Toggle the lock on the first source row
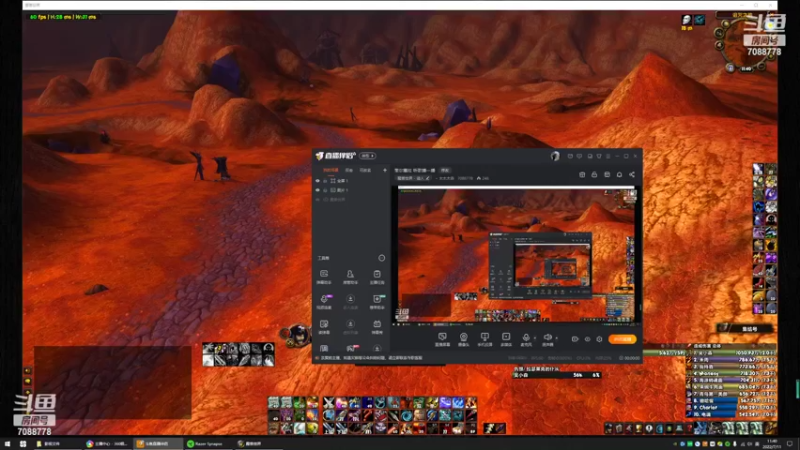800x450 pixels. (x=325, y=181)
